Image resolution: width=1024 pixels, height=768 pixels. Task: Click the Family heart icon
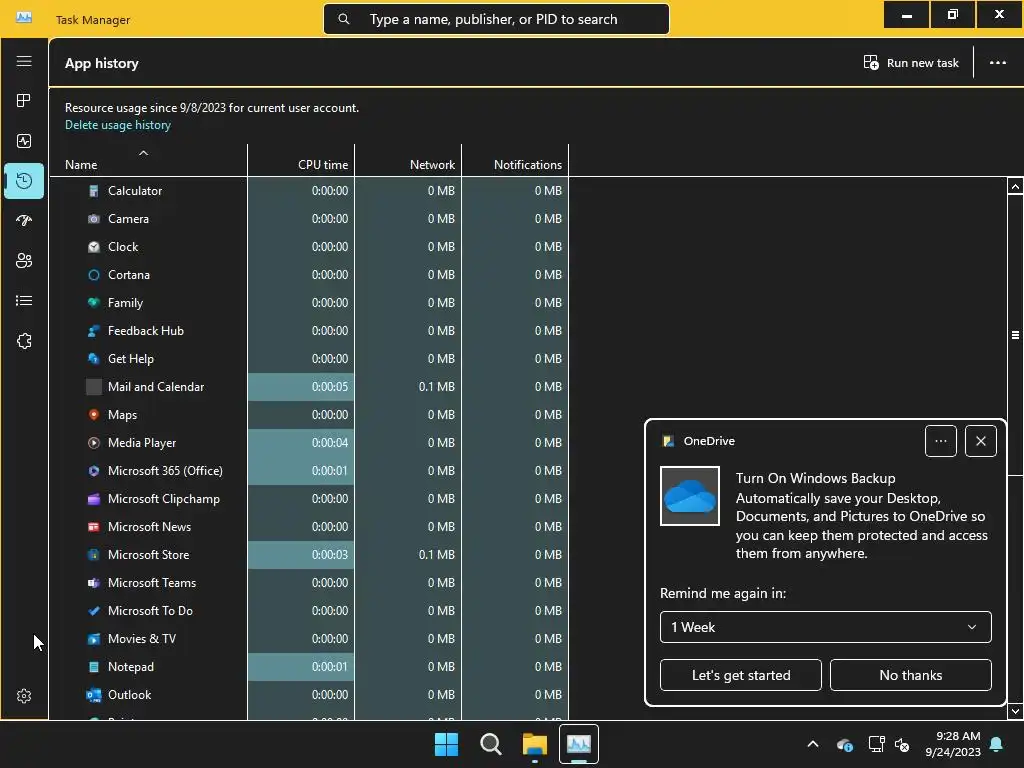94,303
